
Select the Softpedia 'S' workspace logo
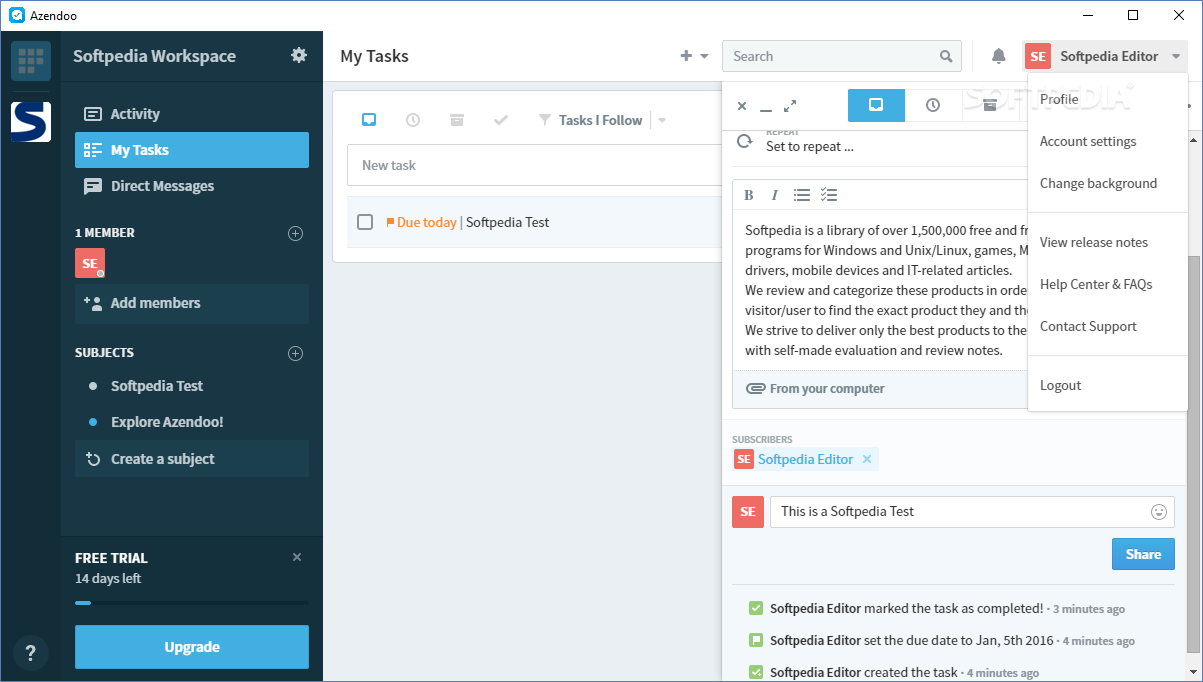click(x=31, y=122)
